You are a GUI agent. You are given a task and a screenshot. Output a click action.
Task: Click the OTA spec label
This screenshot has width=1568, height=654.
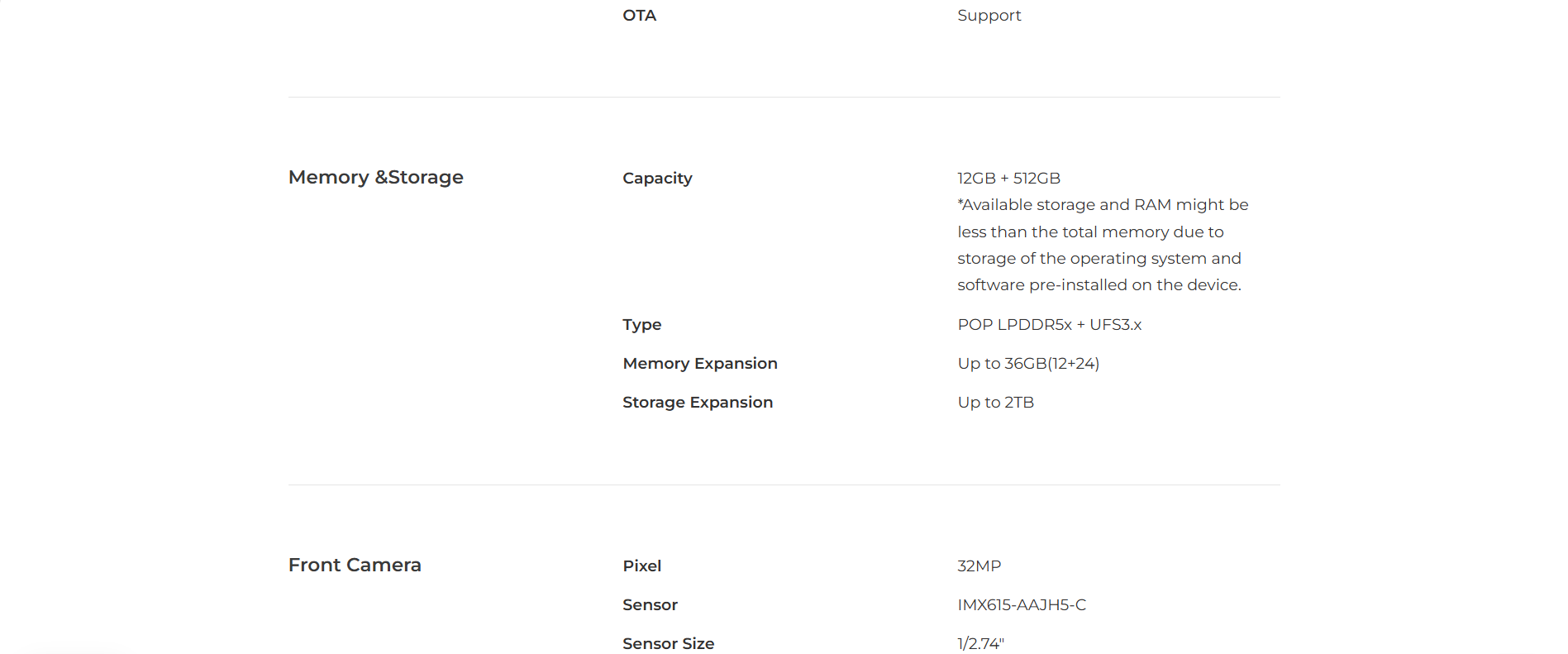pos(639,16)
